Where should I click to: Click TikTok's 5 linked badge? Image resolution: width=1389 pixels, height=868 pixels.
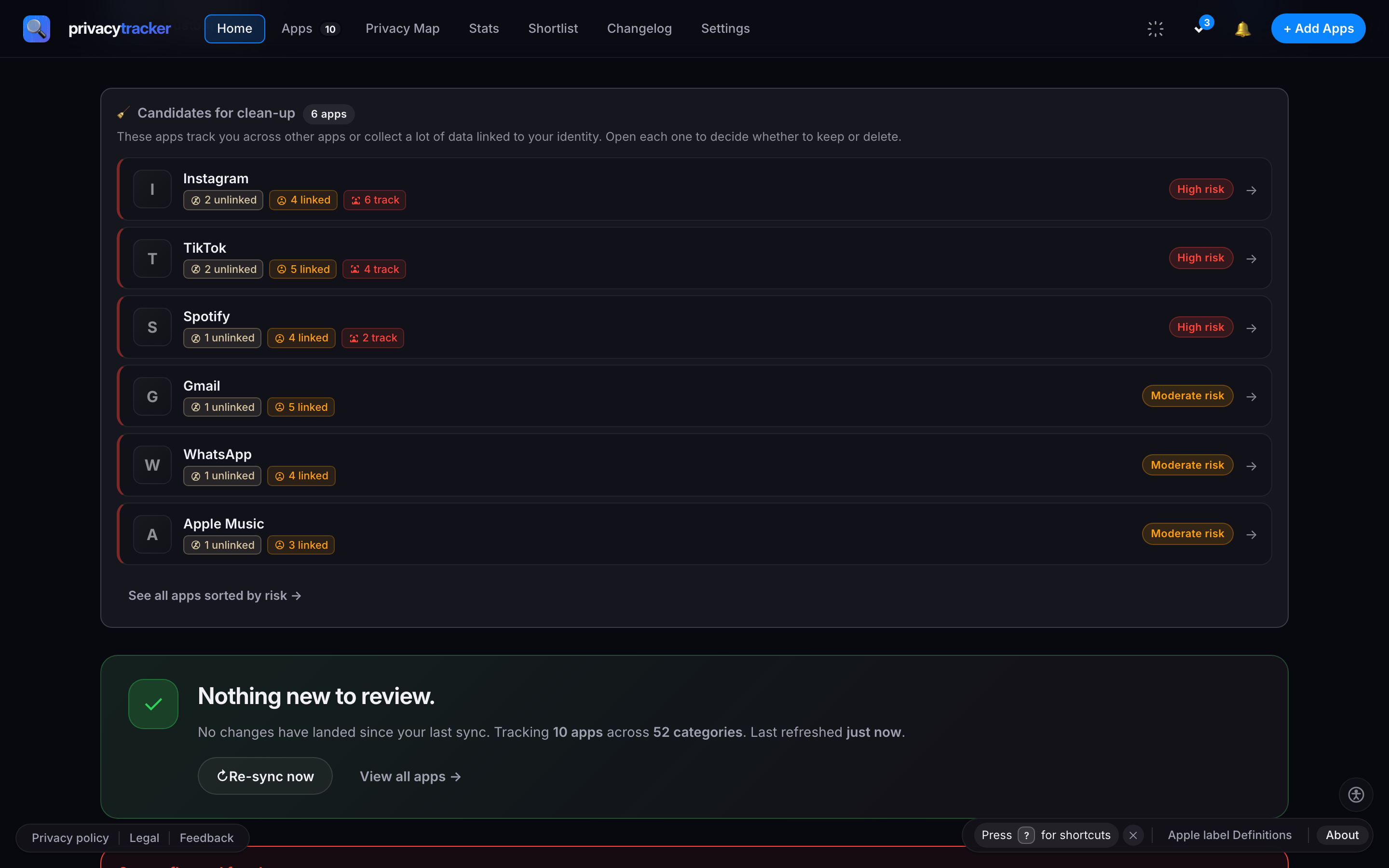pyautogui.click(x=303, y=269)
